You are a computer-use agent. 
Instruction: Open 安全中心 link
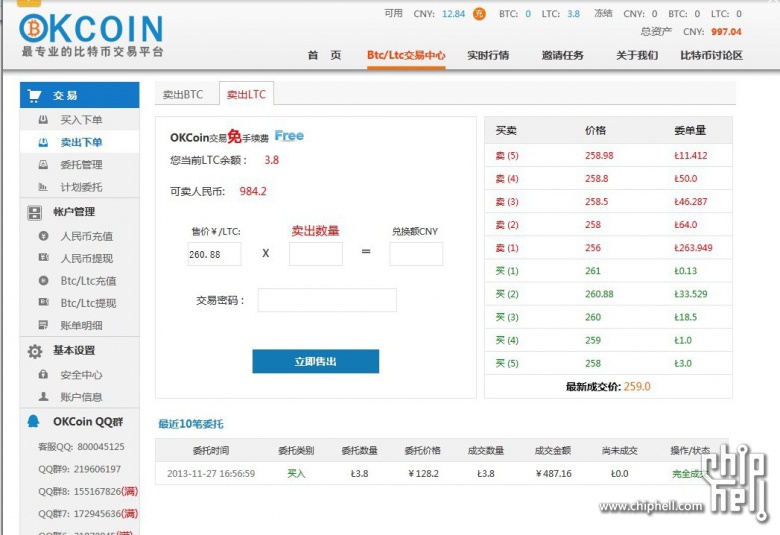(81, 375)
